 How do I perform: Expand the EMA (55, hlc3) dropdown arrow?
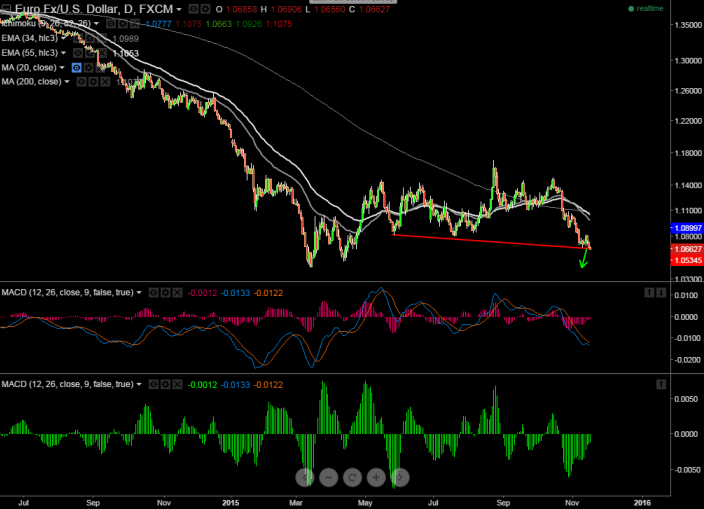pyautogui.click(x=63, y=53)
